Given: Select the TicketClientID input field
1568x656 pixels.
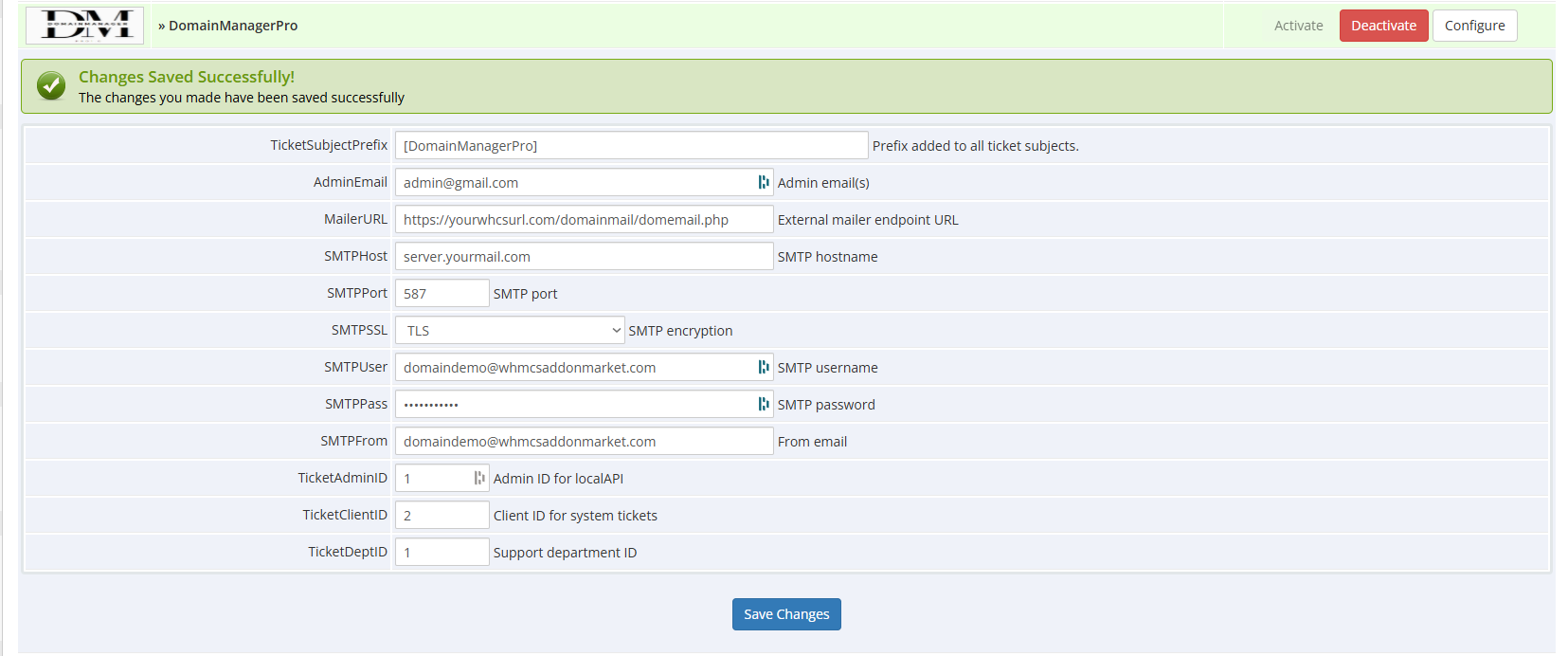Looking at the screenshot, I should coord(442,515).
